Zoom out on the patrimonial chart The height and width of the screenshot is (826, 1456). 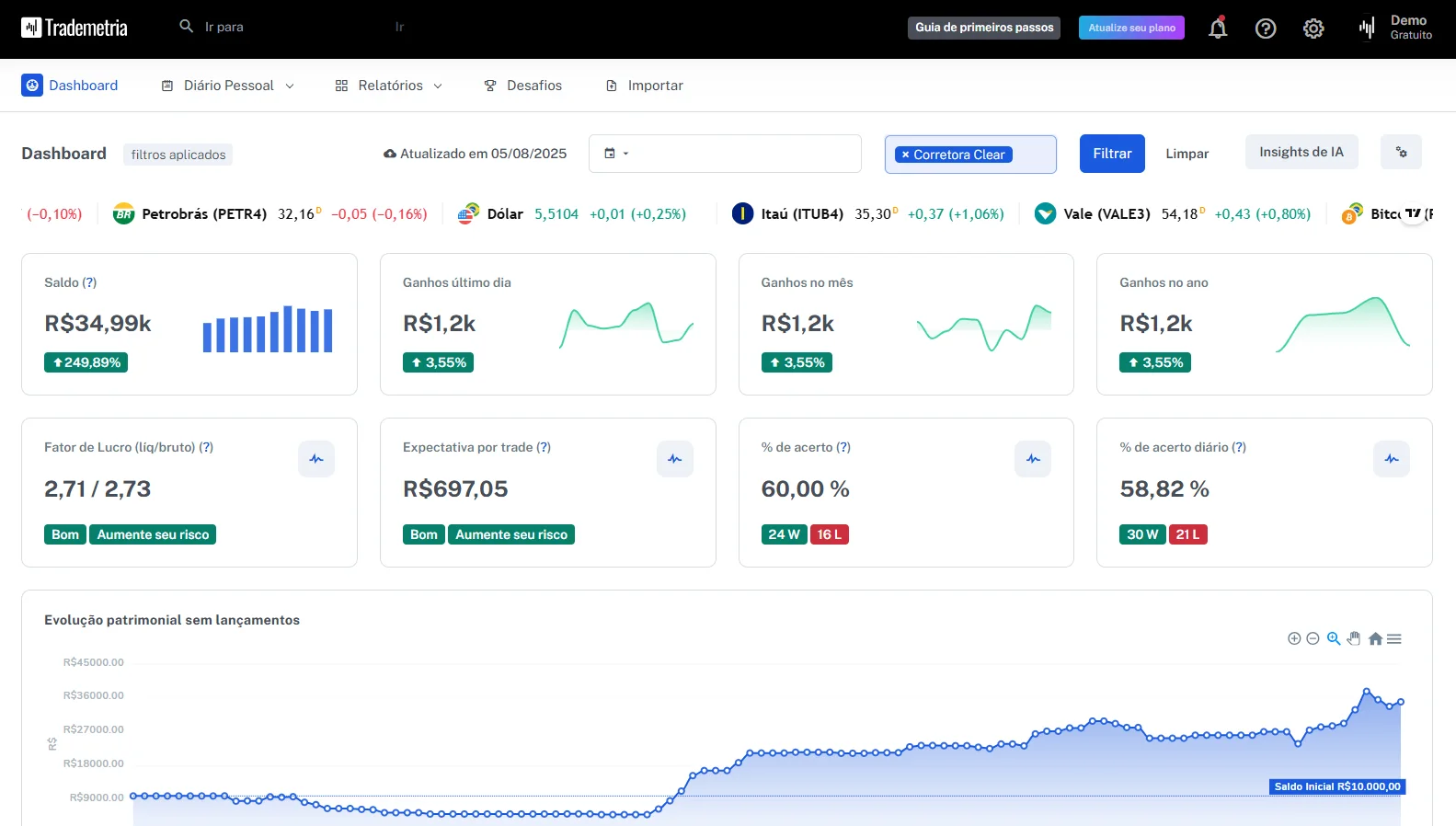(1313, 638)
